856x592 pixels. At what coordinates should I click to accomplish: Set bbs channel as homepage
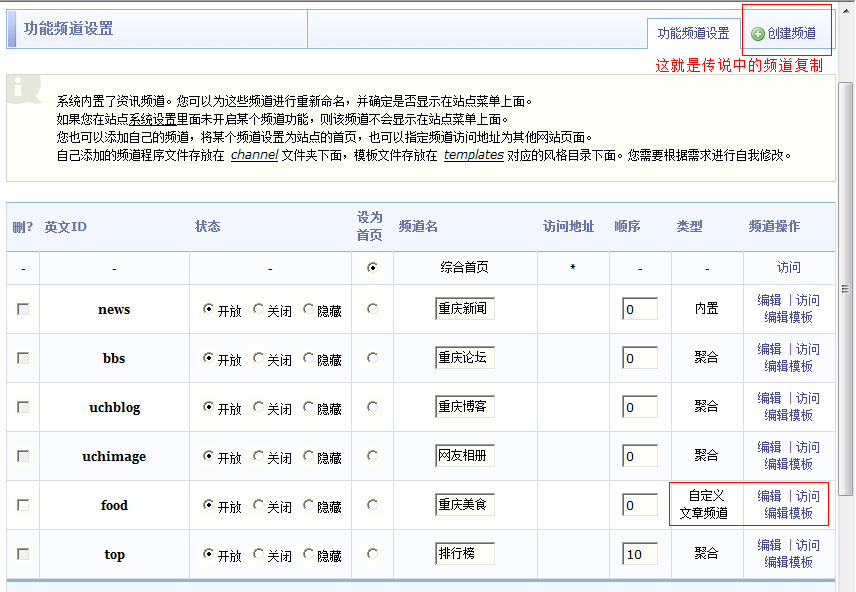372,358
